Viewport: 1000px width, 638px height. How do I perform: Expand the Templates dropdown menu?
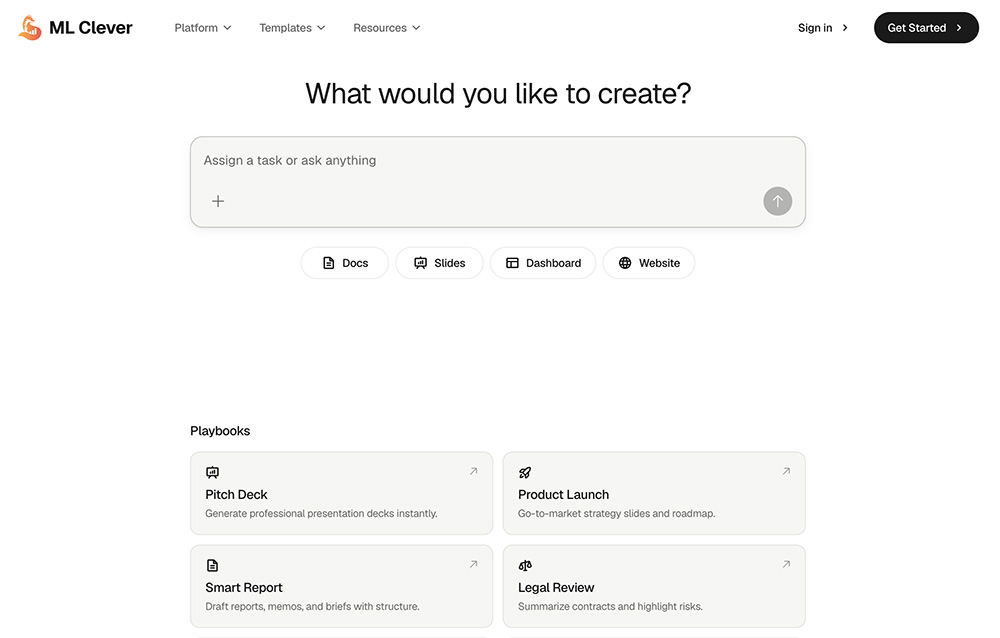292,28
